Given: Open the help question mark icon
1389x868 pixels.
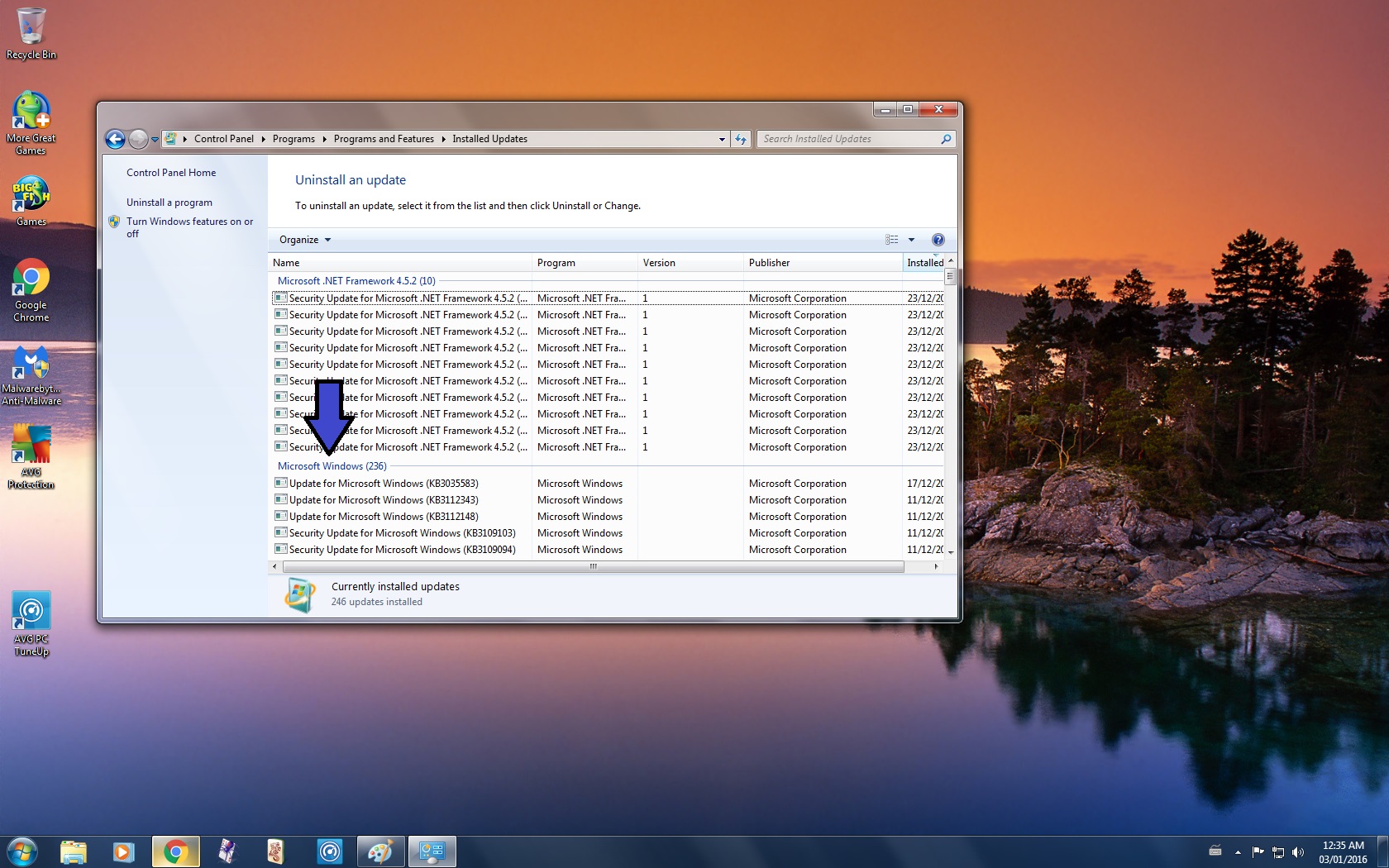Looking at the screenshot, I should click(938, 240).
